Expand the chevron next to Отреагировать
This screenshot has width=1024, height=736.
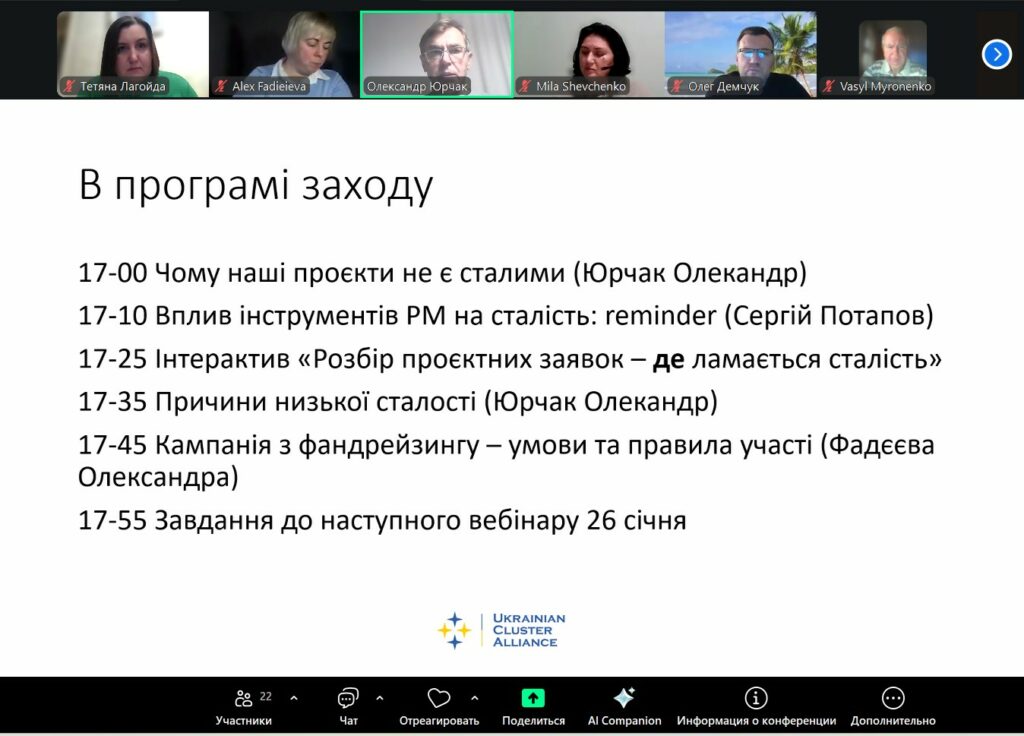[474, 698]
